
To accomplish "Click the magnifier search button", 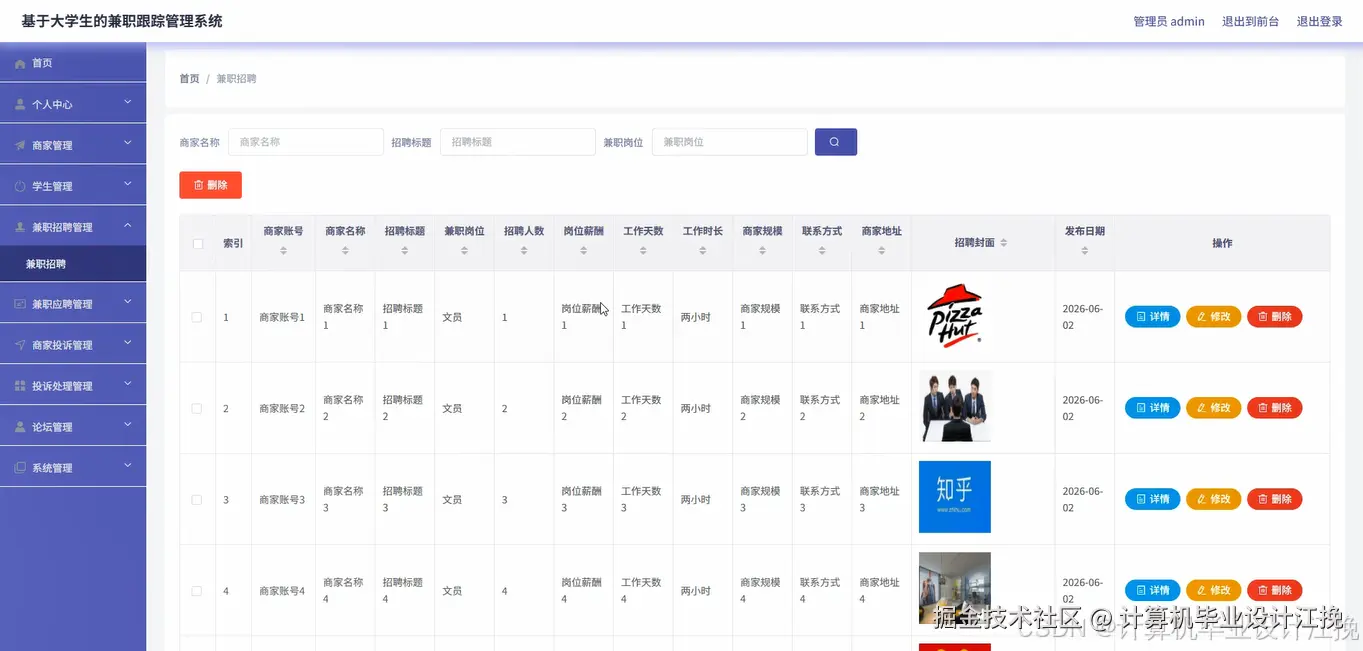I will (x=836, y=142).
